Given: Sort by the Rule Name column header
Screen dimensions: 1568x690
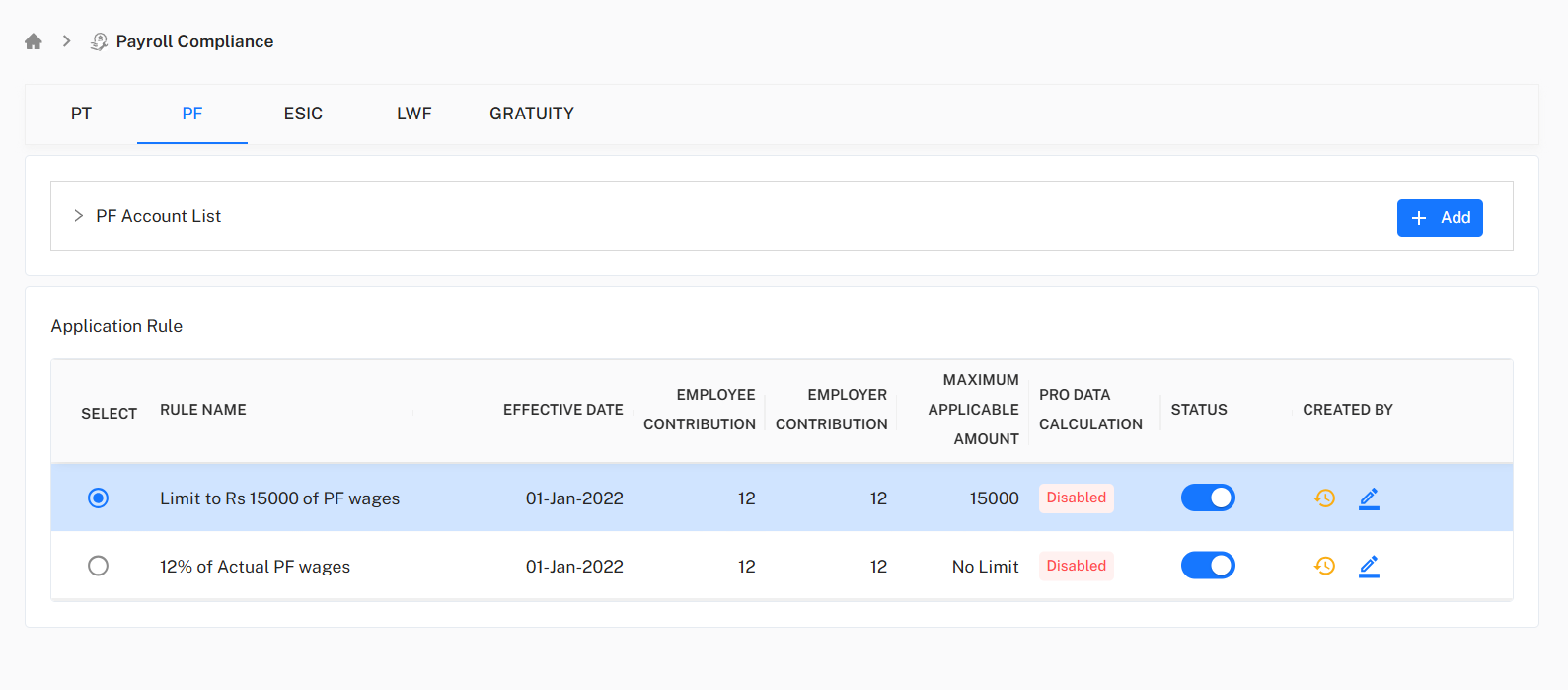Looking at the screenshot, I should click(x=203, y=410).
